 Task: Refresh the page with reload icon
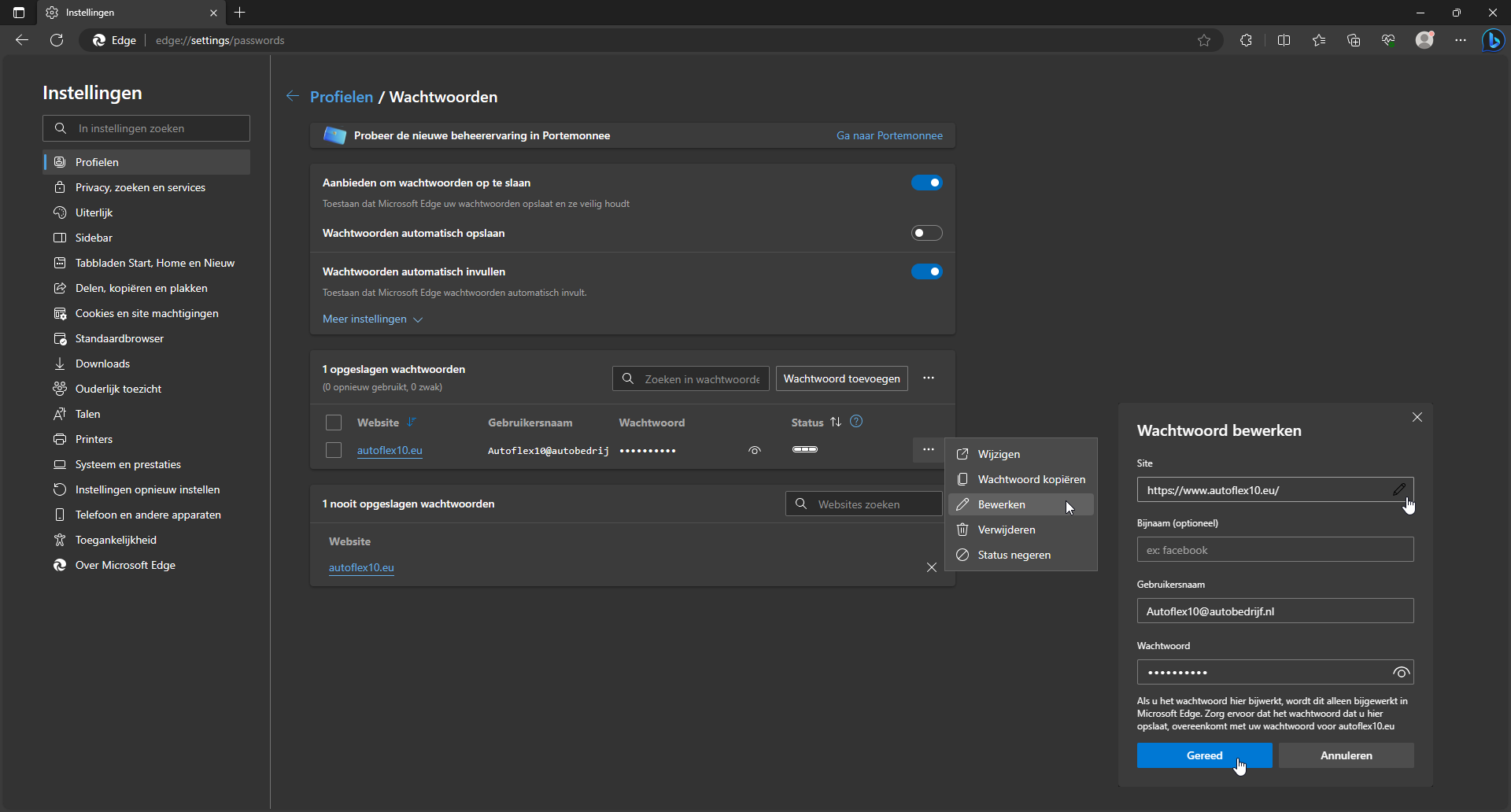tap(57, 40)
